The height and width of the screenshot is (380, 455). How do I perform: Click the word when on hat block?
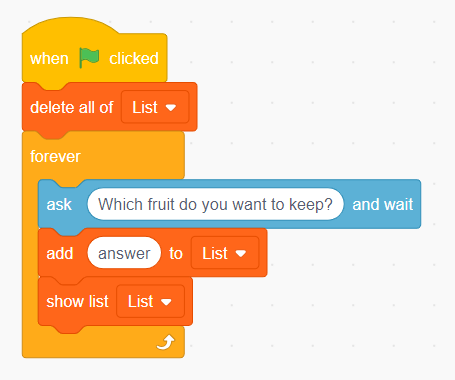coord(49,59)
